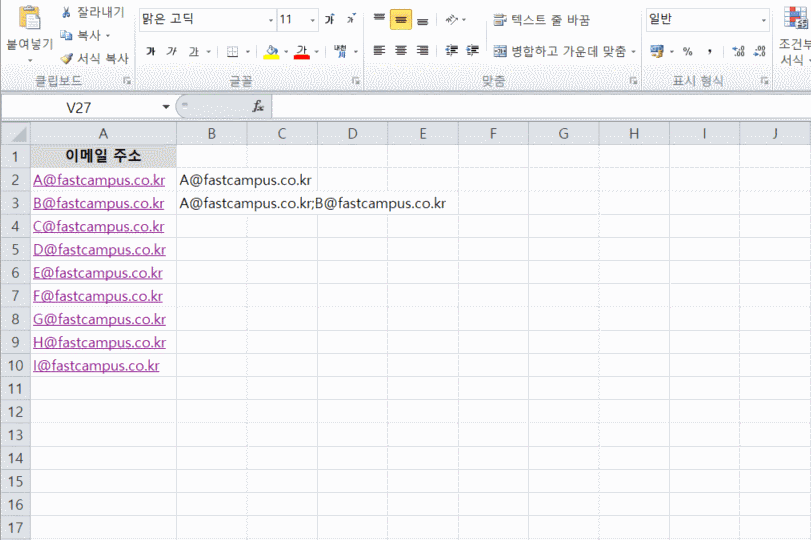Click the formula bar input area
811x540 pixels.
pyautogui.click(x=541, y=107)
